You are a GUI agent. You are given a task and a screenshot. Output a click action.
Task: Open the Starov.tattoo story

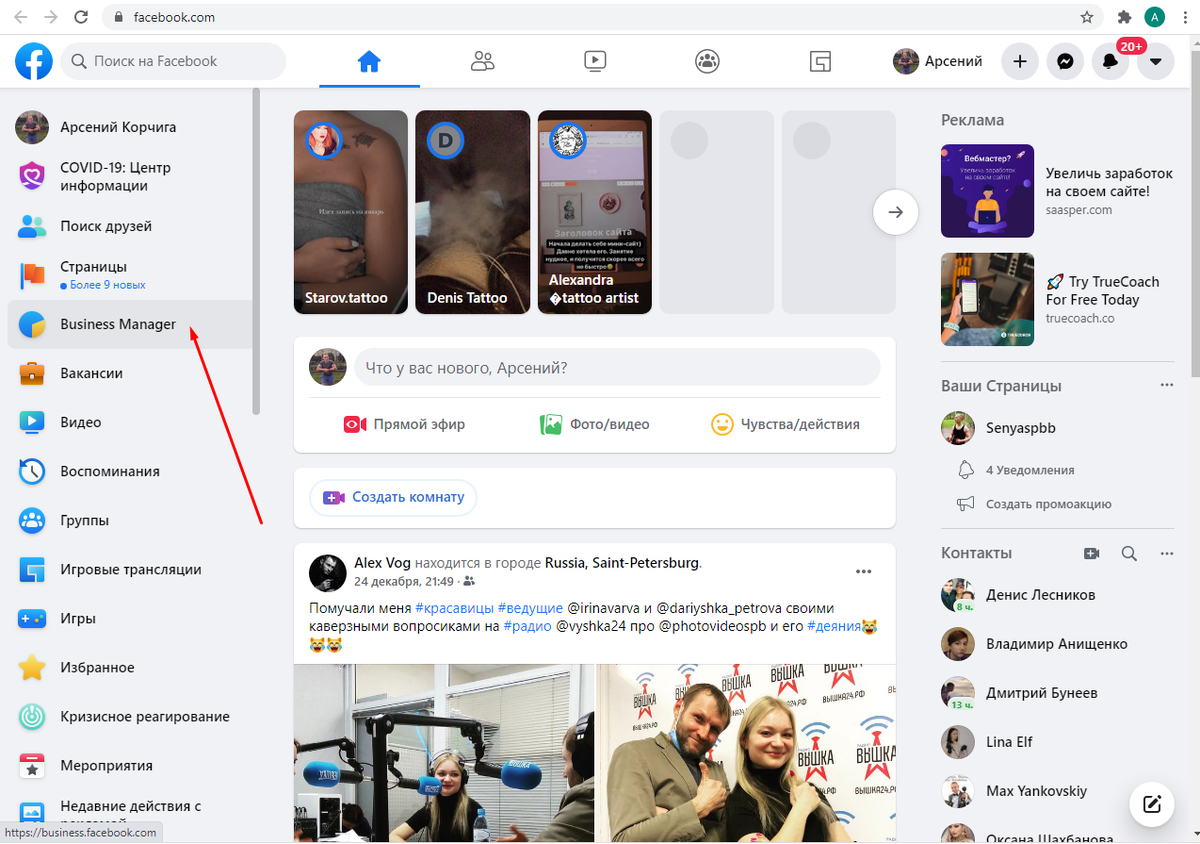(x=351, y=212)
